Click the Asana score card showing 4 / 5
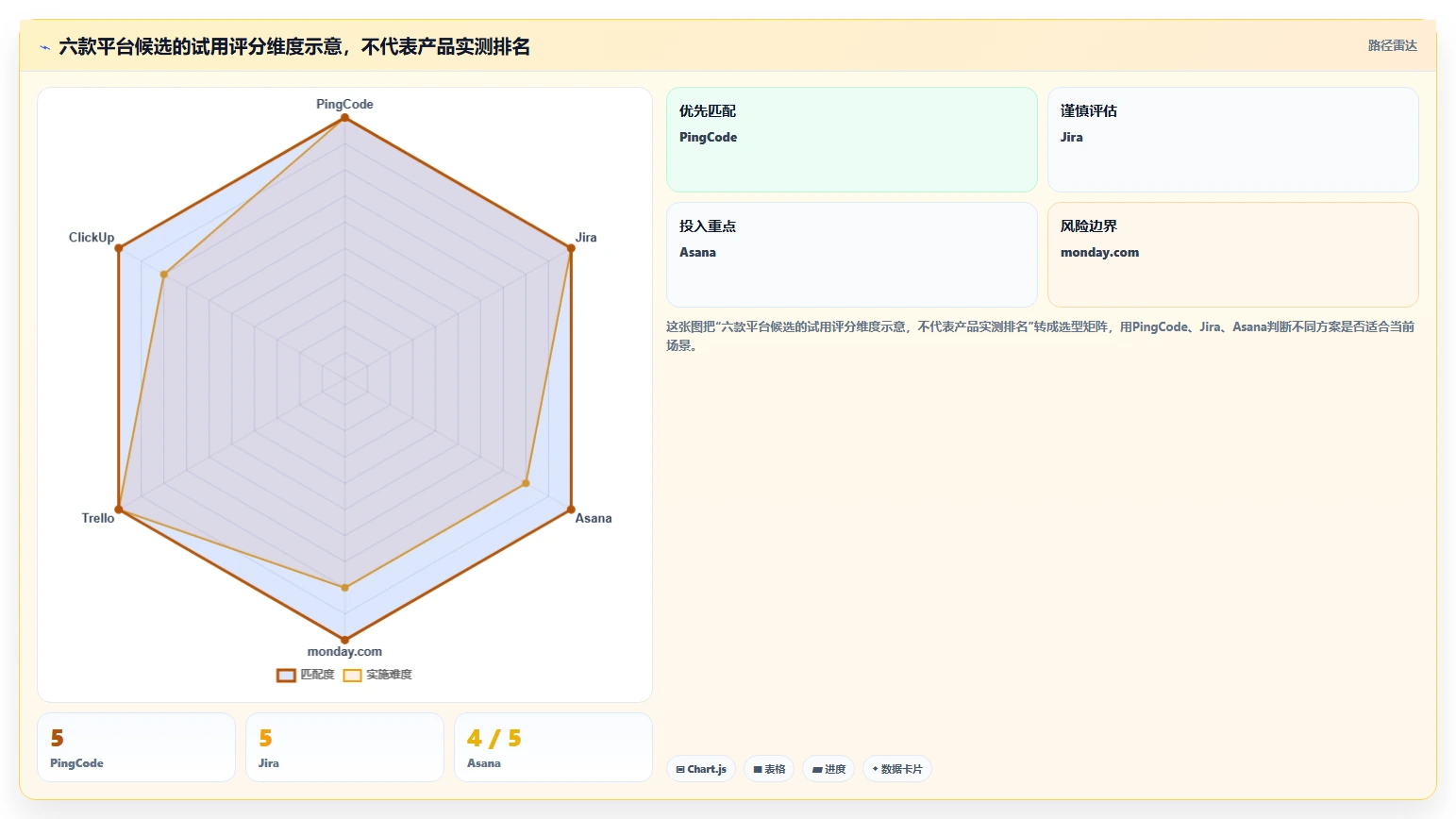1456x819 pixels. click(x=553, y=747)
